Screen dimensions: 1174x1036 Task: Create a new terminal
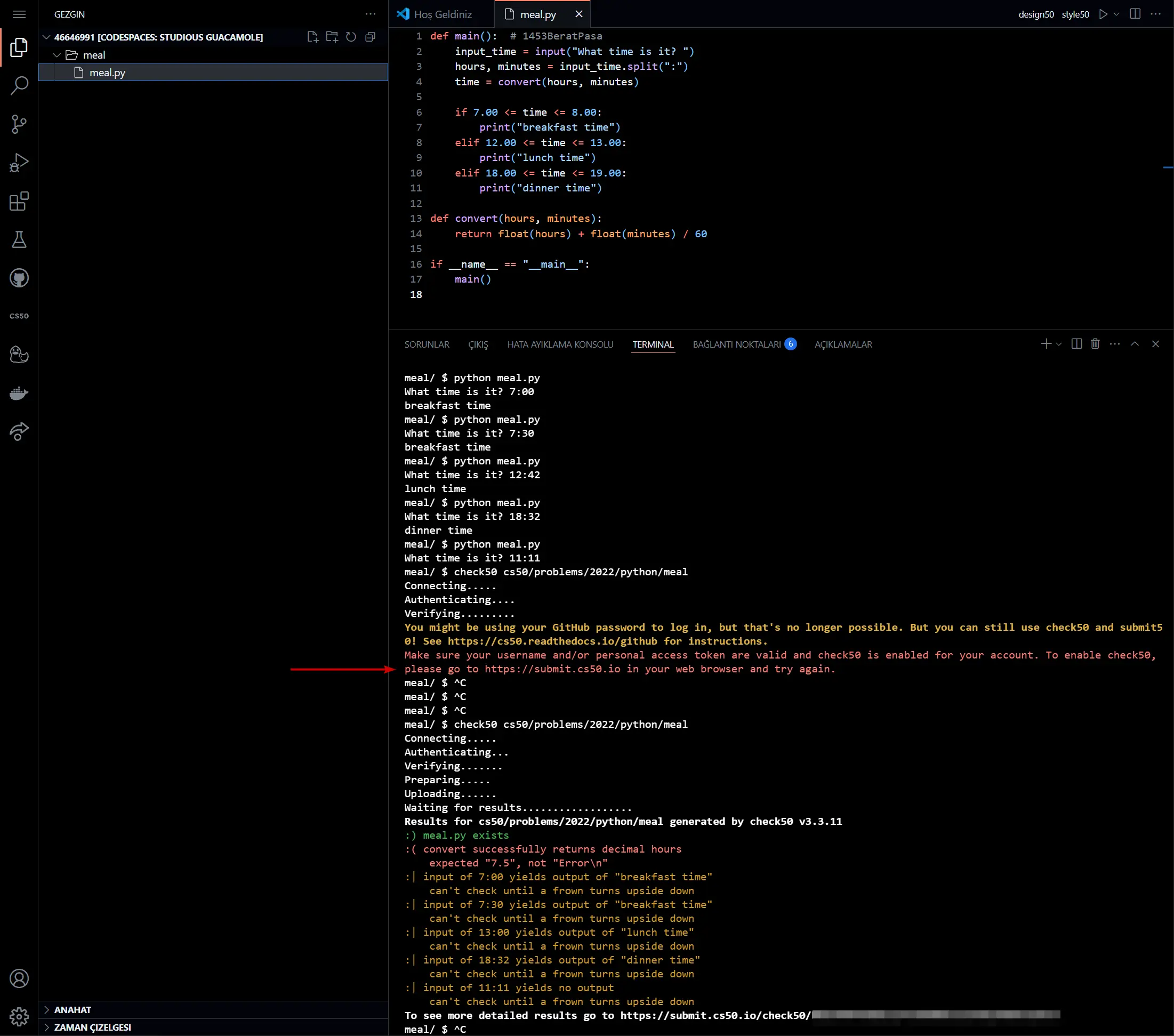pyautogui.click(x=1046, y=344)
